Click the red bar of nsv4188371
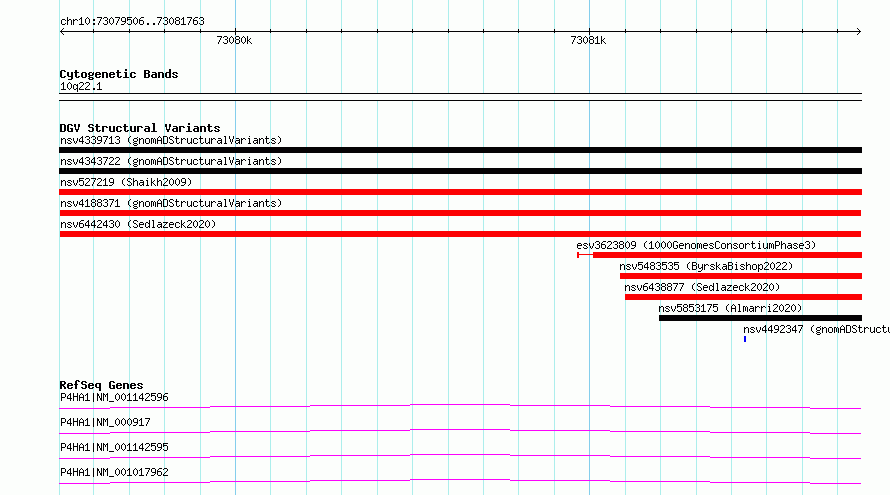 pos(460,213)
